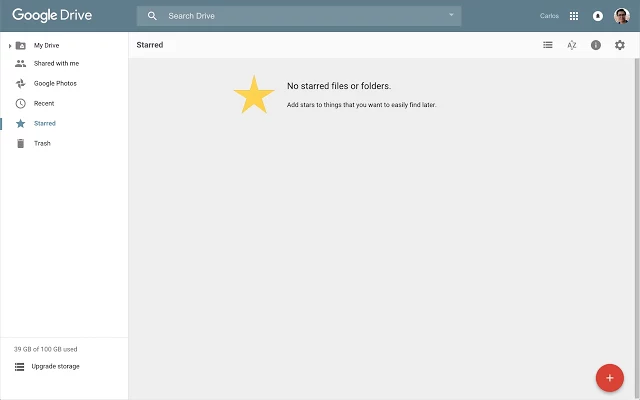Click the Upgrade storage link
This screenshot has width=640, height=400.
54,366
